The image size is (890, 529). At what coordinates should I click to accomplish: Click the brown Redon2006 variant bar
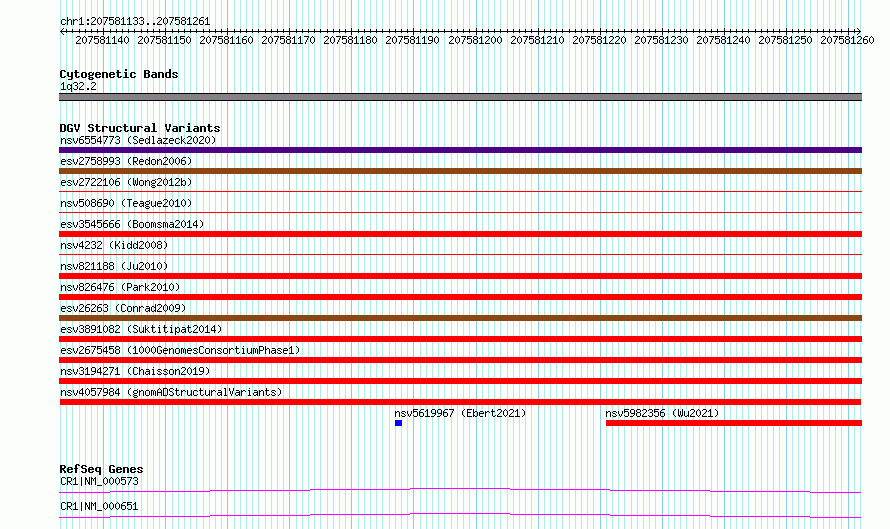(x=460, y=171)
